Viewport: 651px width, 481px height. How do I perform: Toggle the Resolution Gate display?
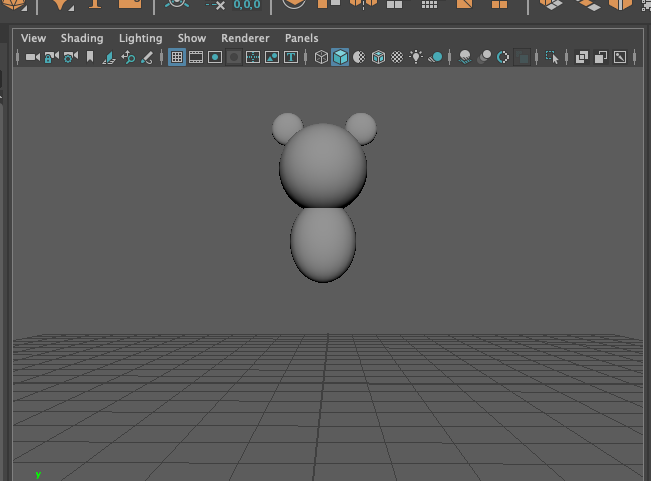click(x=215, y=57)
